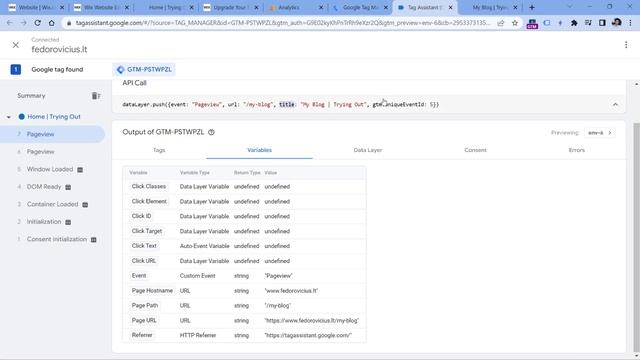The width and height of the screenshot is (640, 360).
Task: Click message icon beside Window Loaded
Action: tap(80, 170)
